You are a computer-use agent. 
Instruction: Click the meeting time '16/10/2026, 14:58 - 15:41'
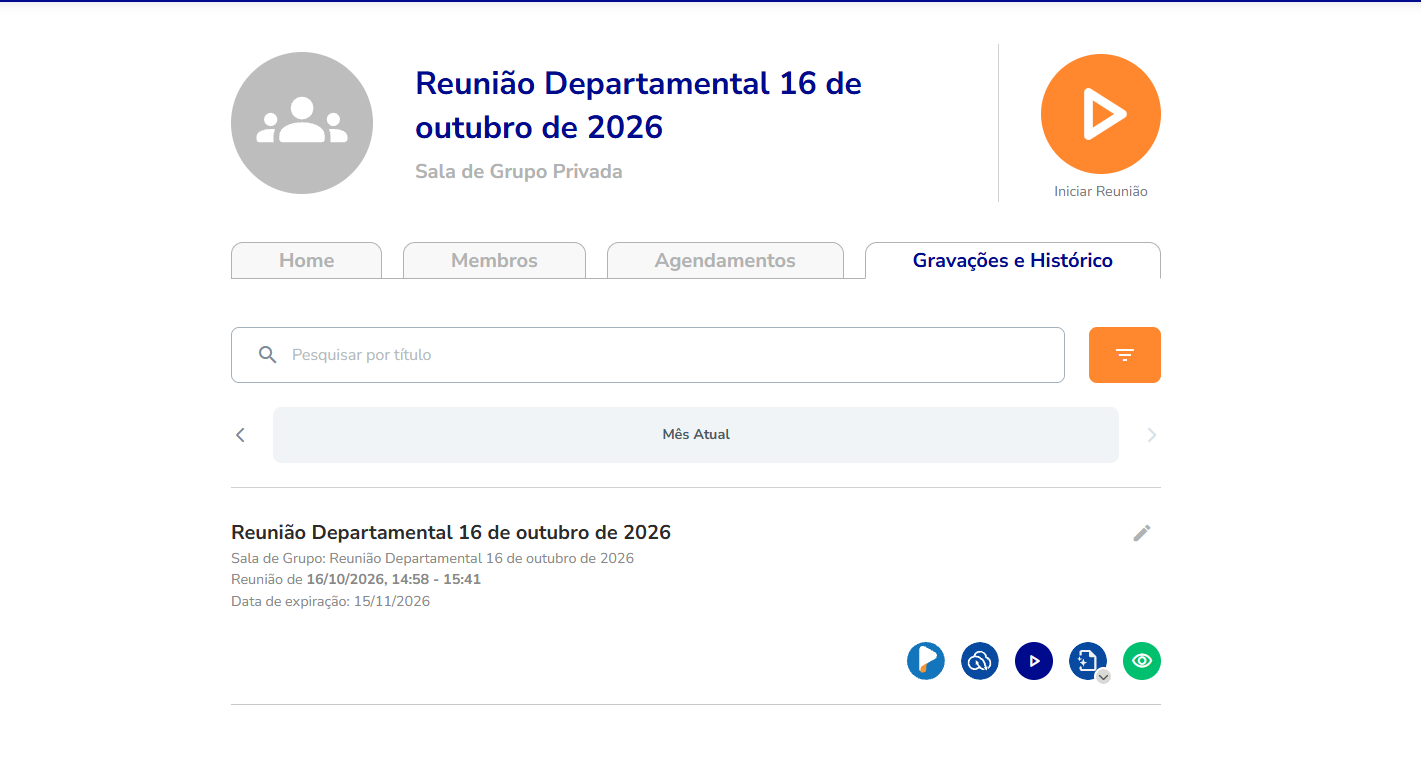[394, 579]
